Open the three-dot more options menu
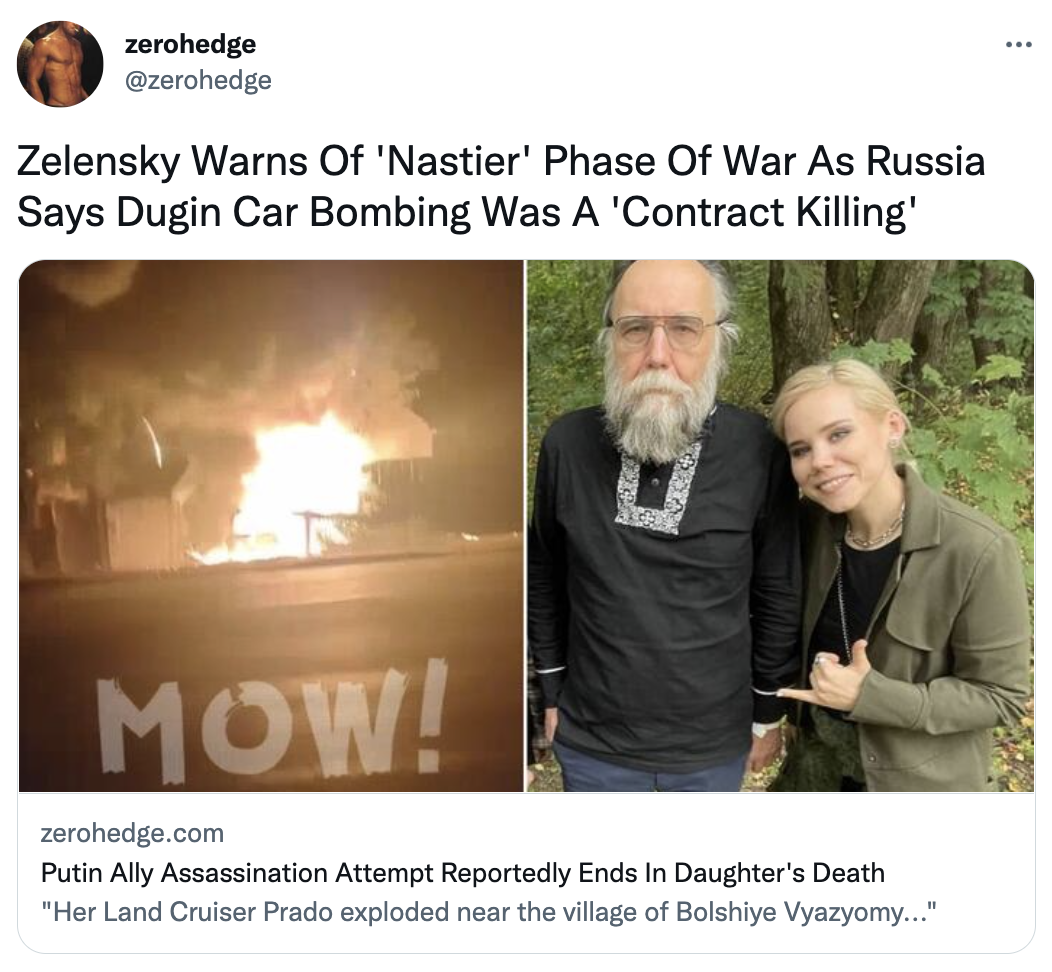This screenshot has height=972, width=1052. 1018,45
